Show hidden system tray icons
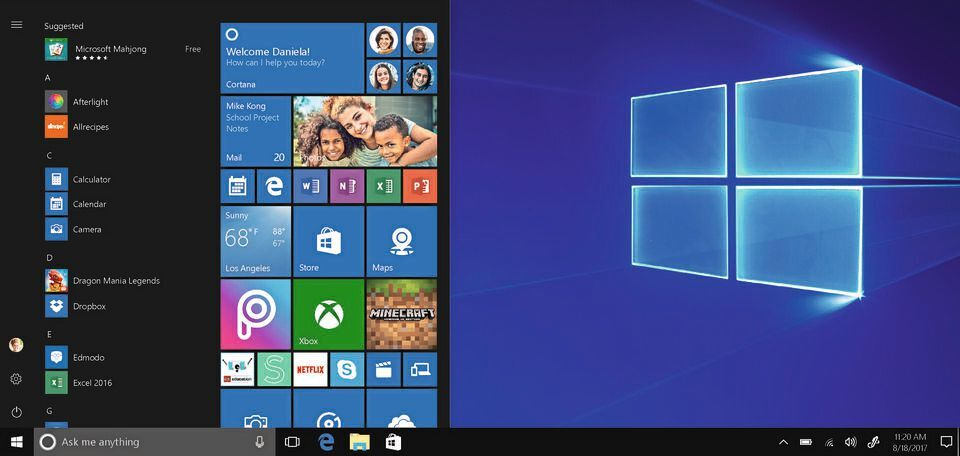Image resolution: width=960 pixels, height=456 pixels. [783, 442]
